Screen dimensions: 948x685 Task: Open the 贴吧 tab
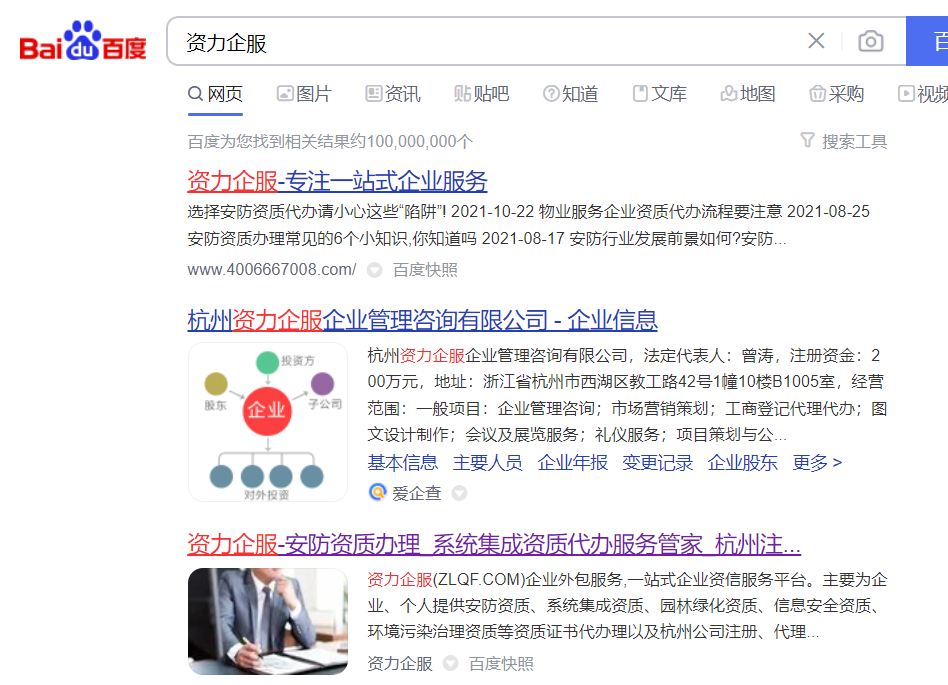(x=482, y=94)
